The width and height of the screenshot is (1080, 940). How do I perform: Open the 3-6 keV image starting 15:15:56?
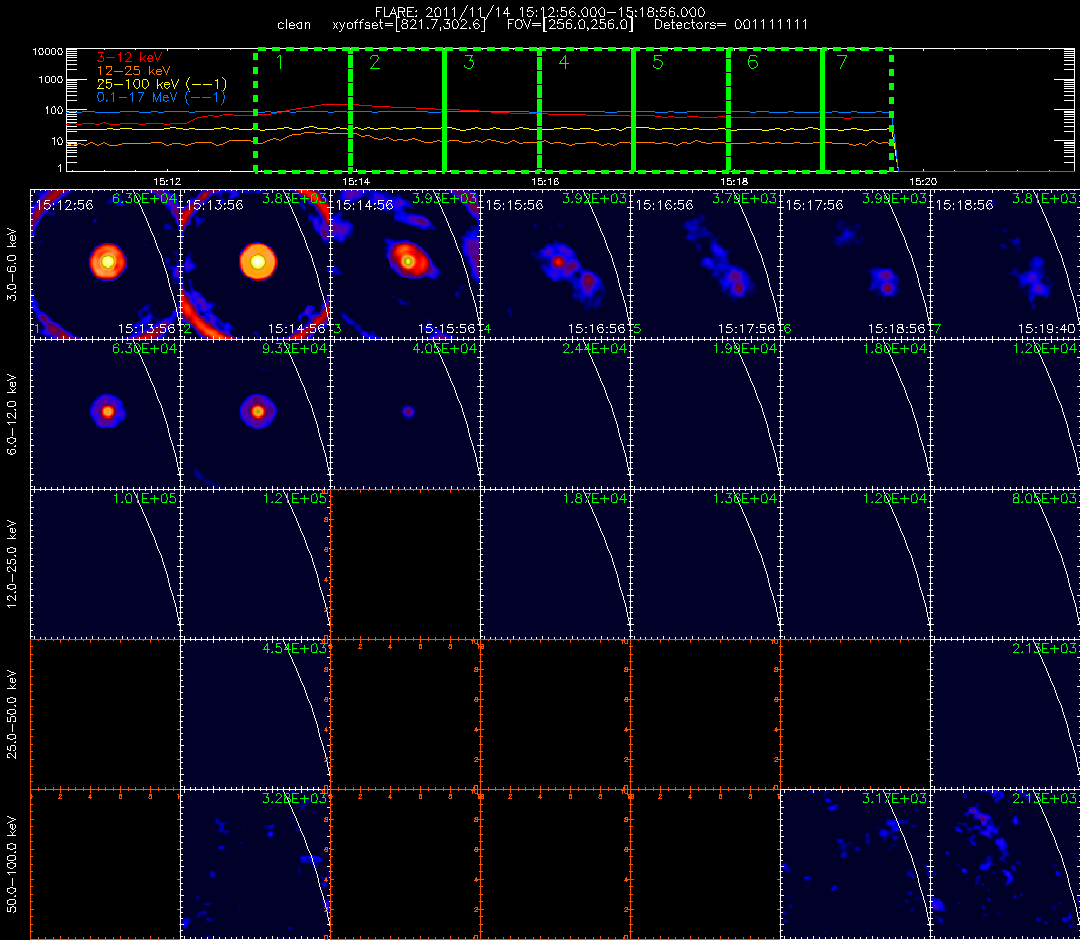tap(556, 264)
